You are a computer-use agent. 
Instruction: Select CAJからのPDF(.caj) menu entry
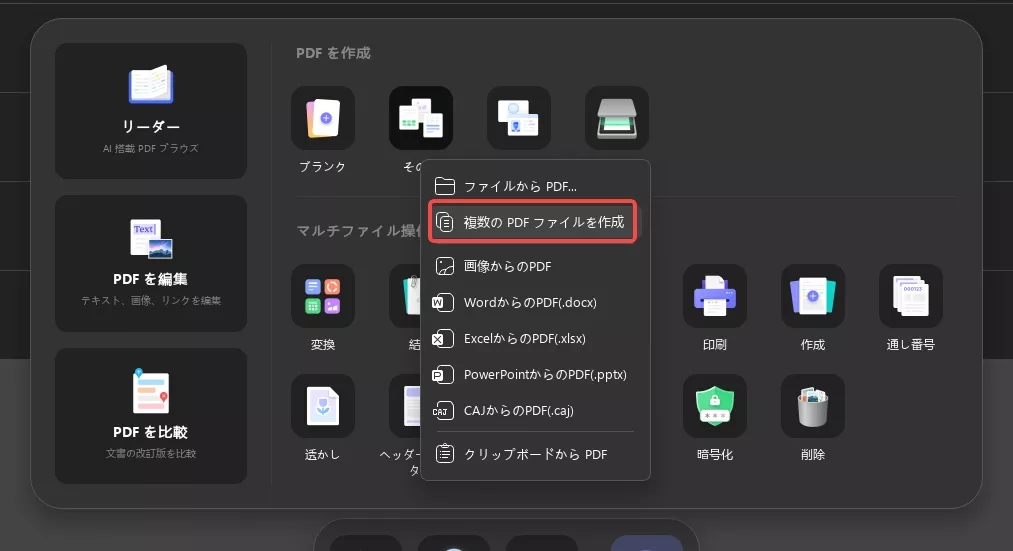pos(535,411)
